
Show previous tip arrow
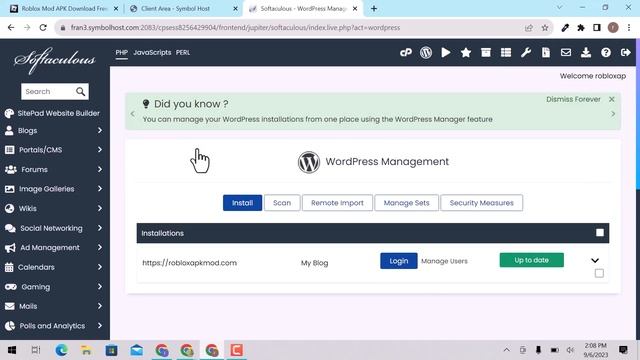133,114
